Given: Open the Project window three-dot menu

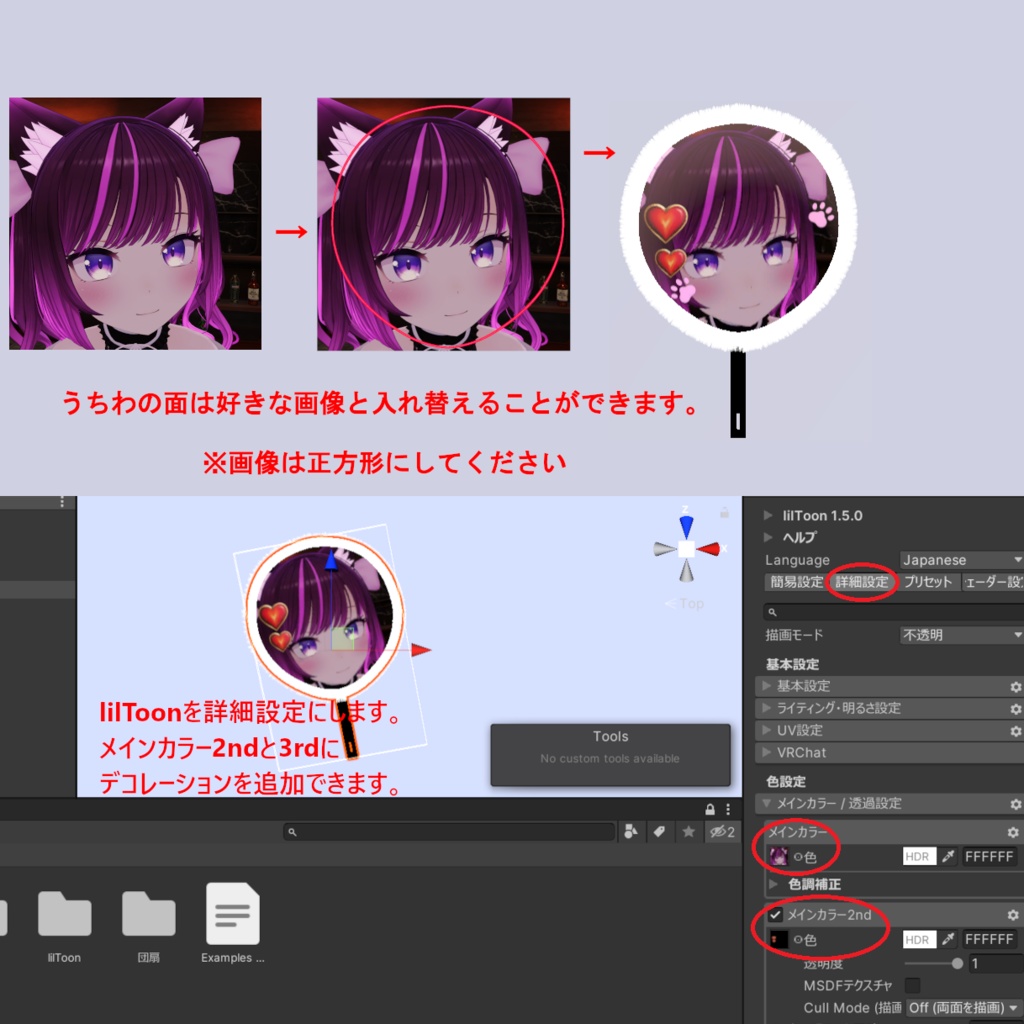Looking at the screenshot, I should point(726,807).
